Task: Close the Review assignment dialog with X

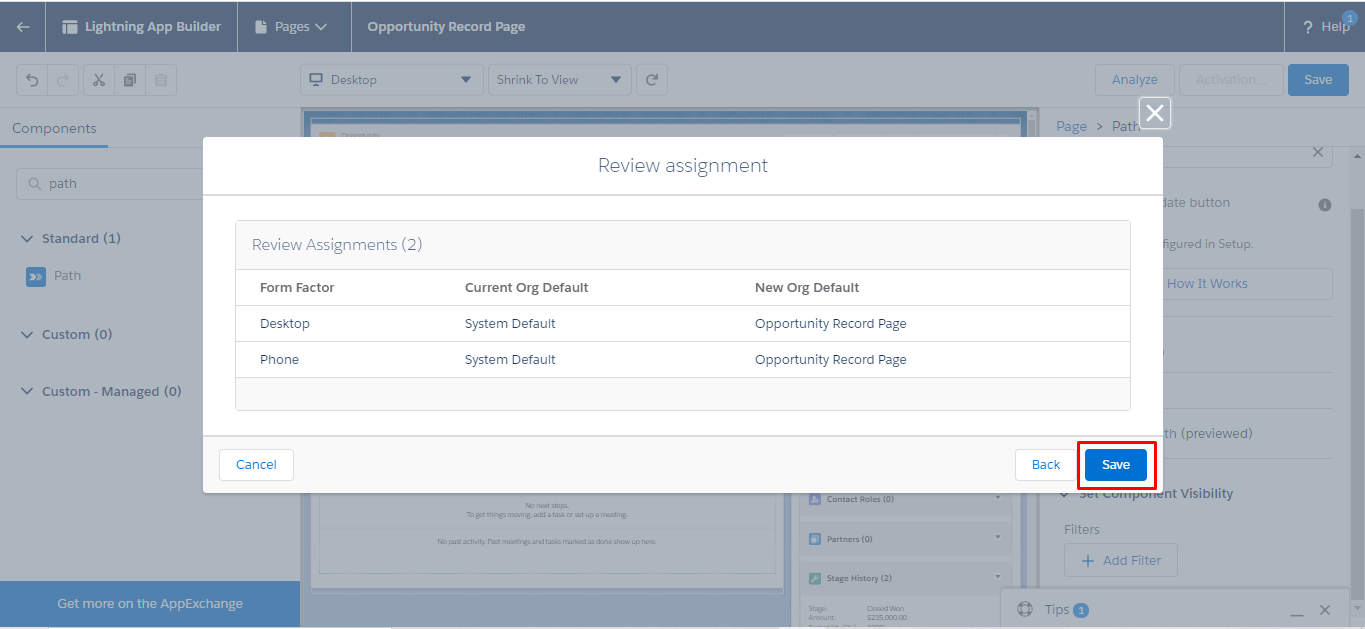Action: (x=1155, y=113)
